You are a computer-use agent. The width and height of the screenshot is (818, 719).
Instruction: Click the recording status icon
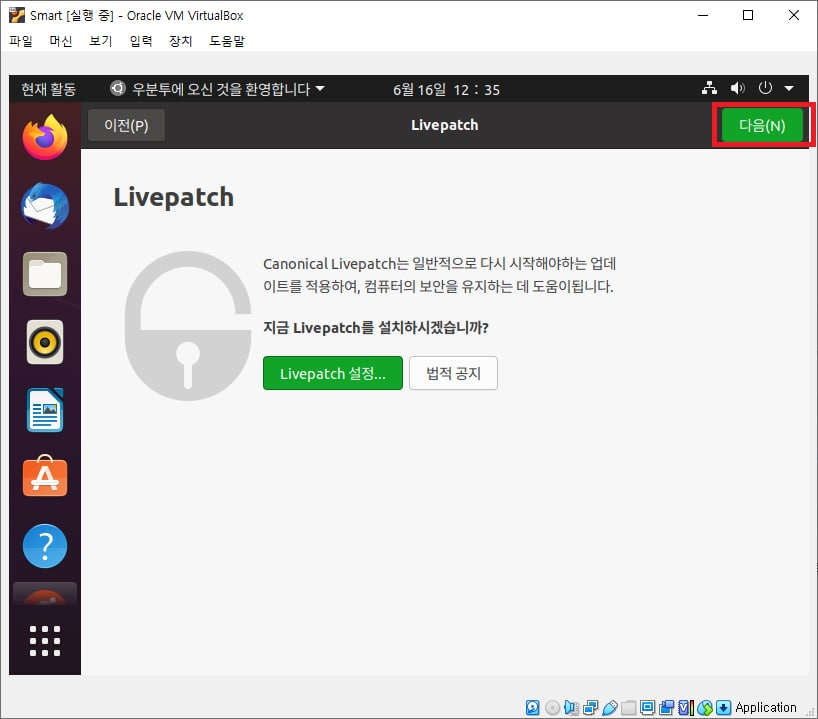click(667, 708)
